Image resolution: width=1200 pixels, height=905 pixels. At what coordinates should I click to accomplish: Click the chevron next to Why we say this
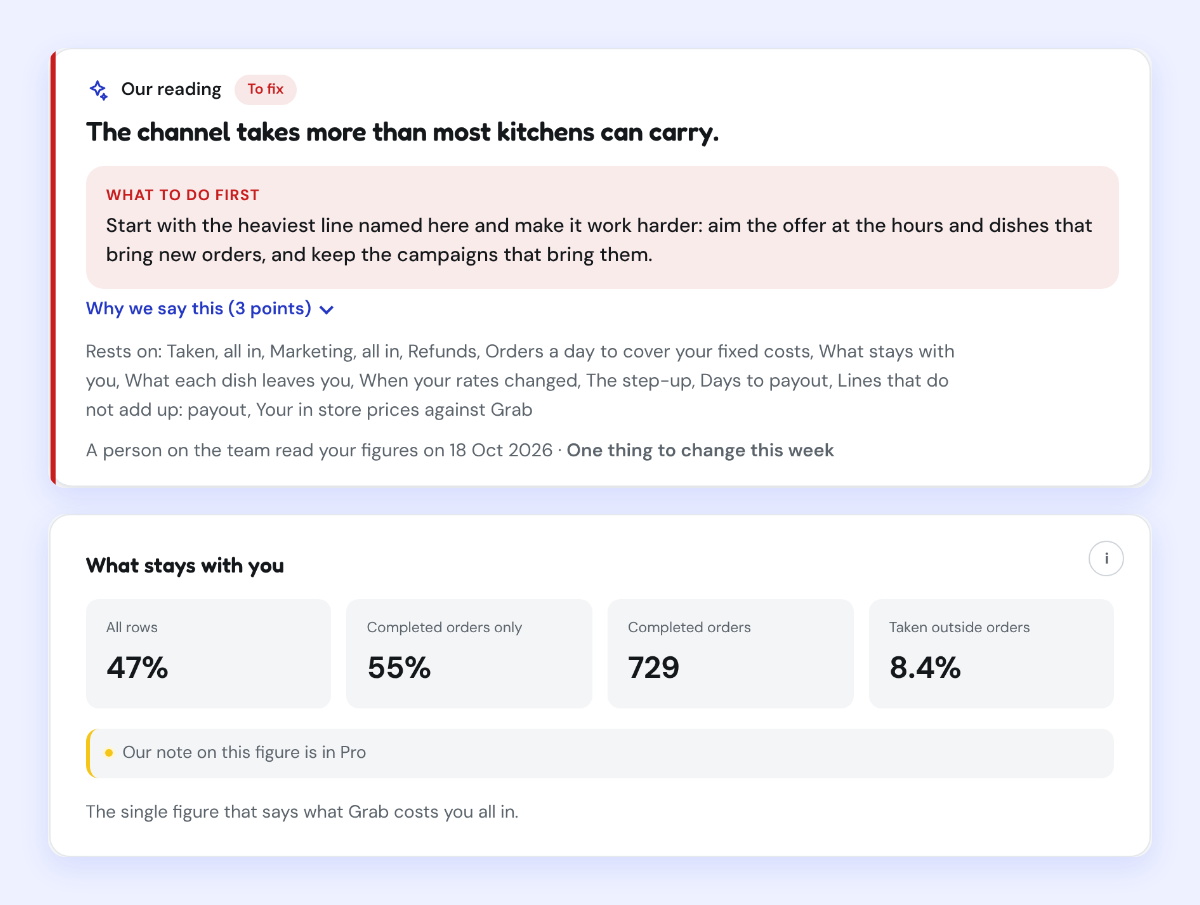[x=326, y=310]
